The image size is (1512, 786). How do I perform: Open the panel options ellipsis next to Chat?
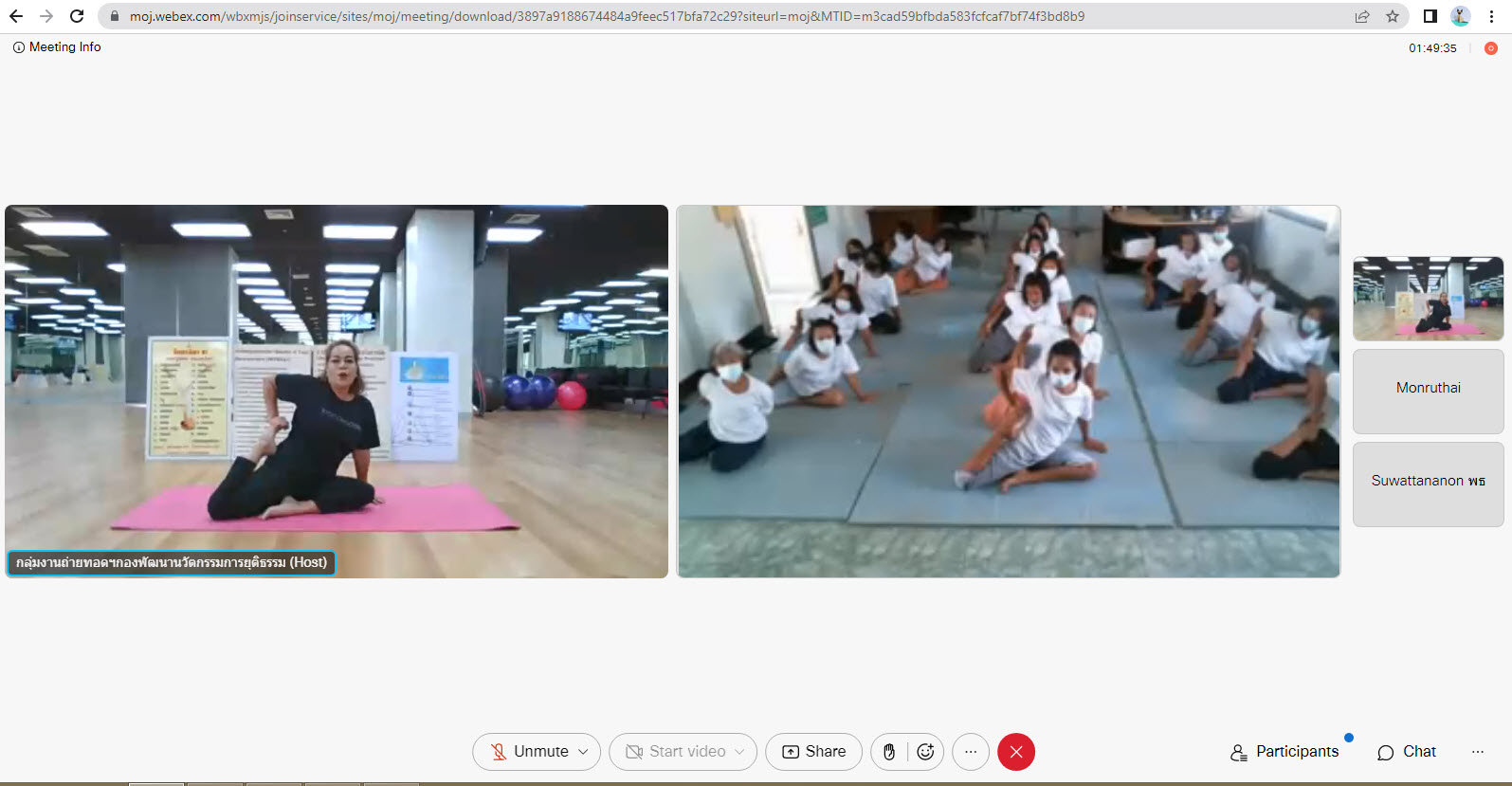click(1478, 752)
